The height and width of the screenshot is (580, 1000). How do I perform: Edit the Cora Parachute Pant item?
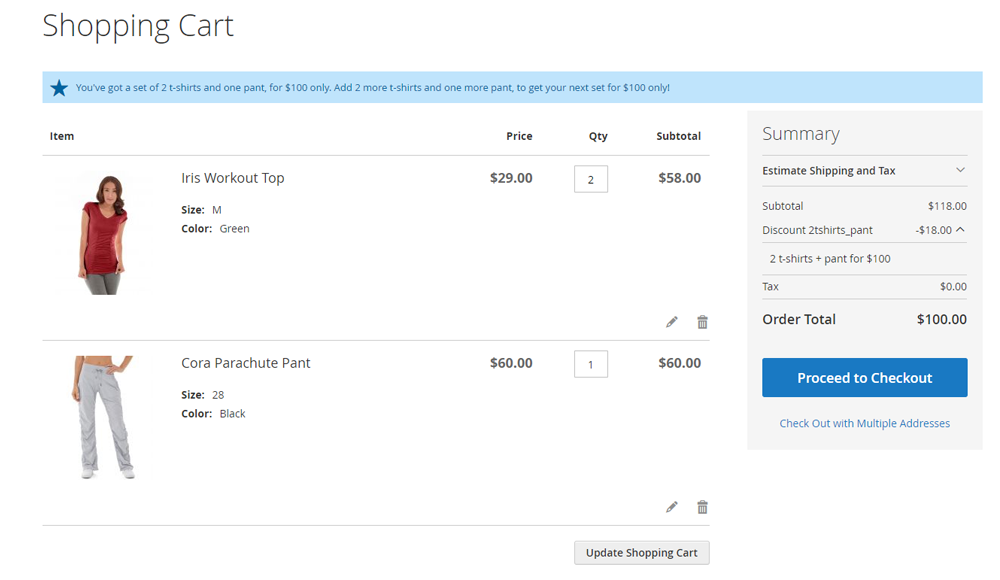click(672, 507)
